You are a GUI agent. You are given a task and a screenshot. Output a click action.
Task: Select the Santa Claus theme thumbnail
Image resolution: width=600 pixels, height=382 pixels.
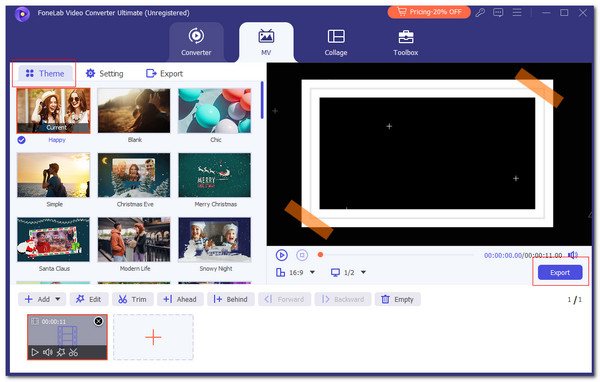[x=54, y=240]
